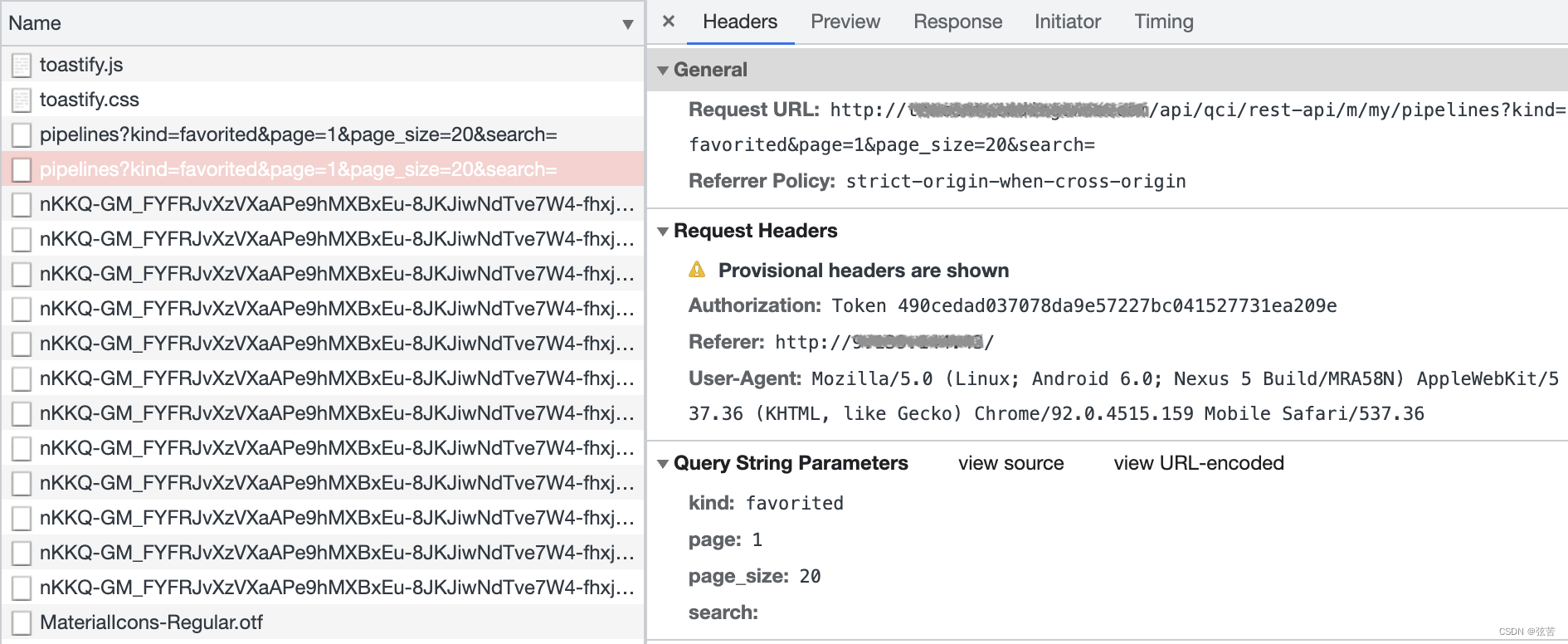Select the toastify.css request

(323, 99)
